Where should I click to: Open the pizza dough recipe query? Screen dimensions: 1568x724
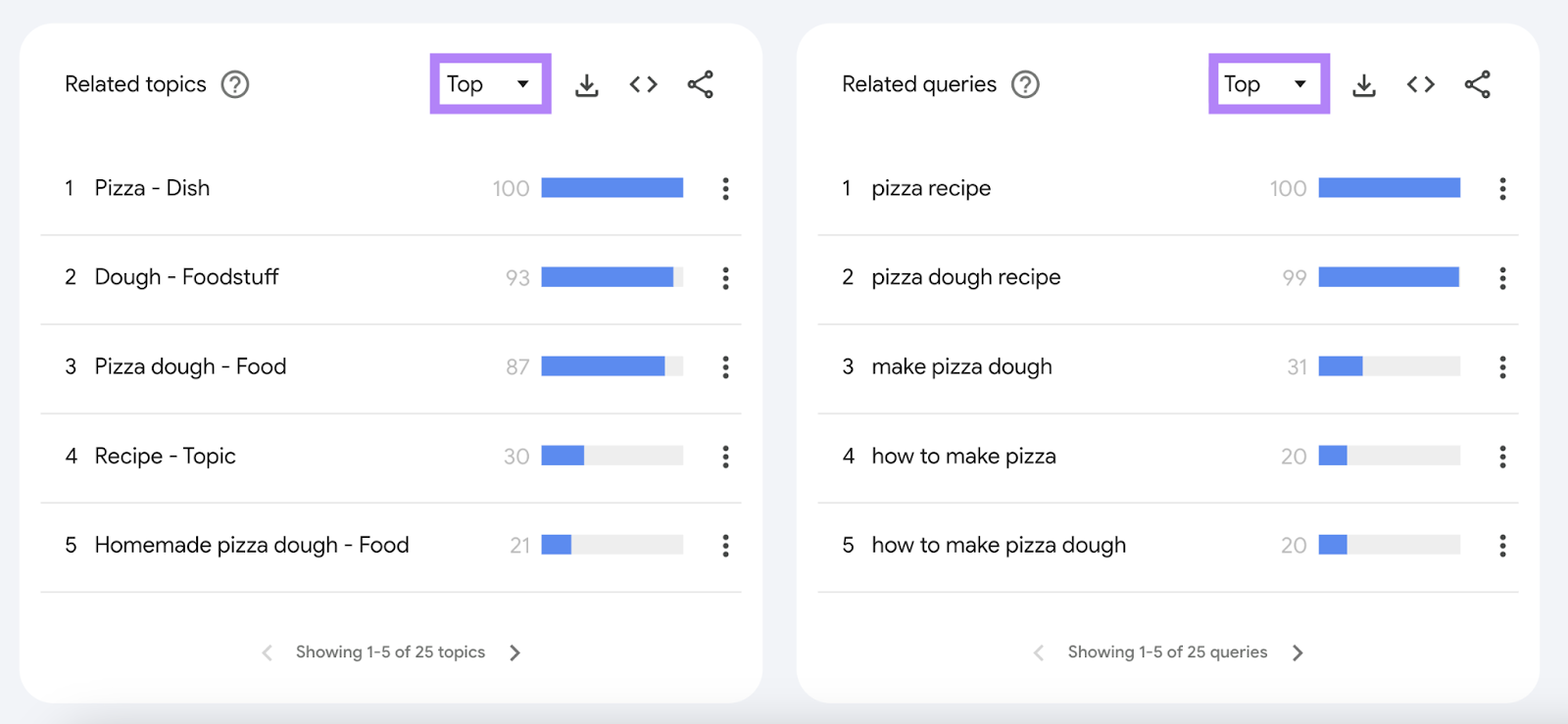tap(964, 277)
